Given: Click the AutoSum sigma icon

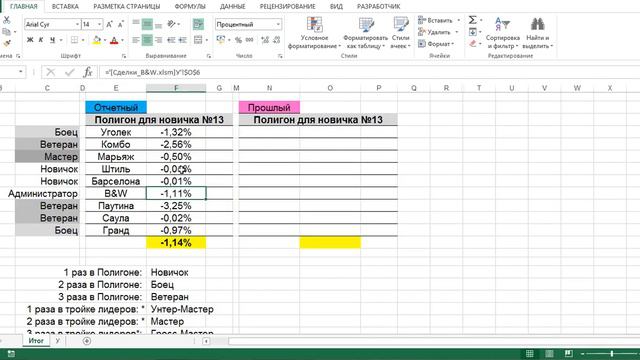Looking at the screenshot, I should 472,20.
